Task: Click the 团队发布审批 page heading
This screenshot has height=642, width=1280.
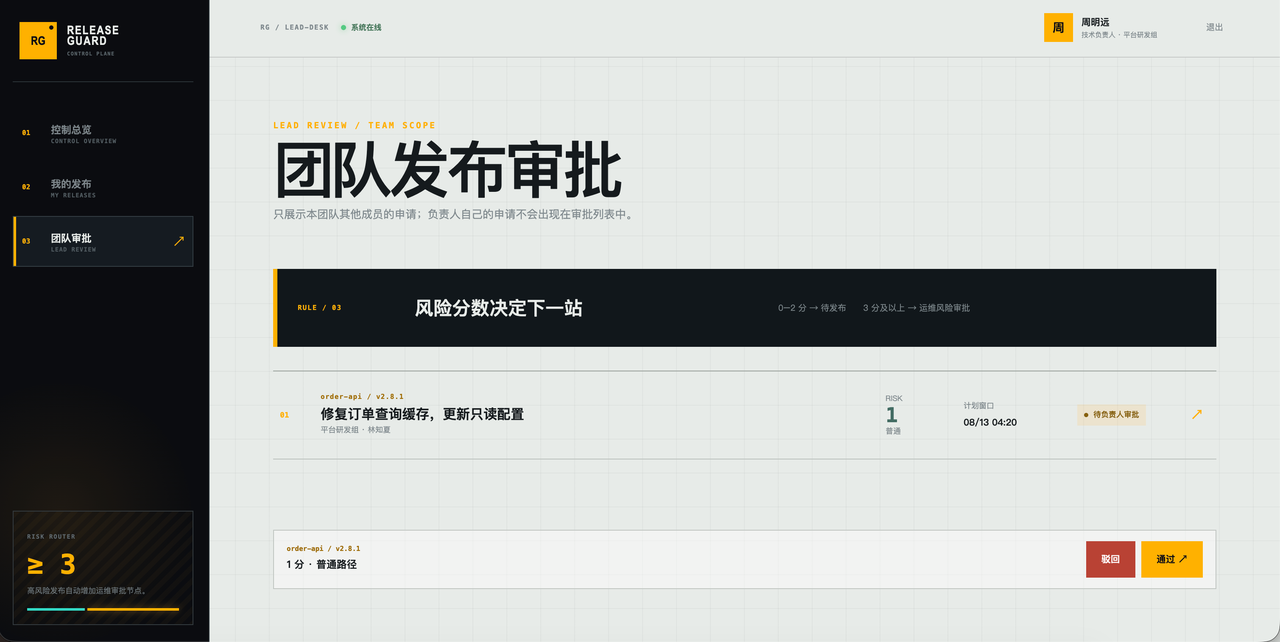Action: [x=448, y=171]
